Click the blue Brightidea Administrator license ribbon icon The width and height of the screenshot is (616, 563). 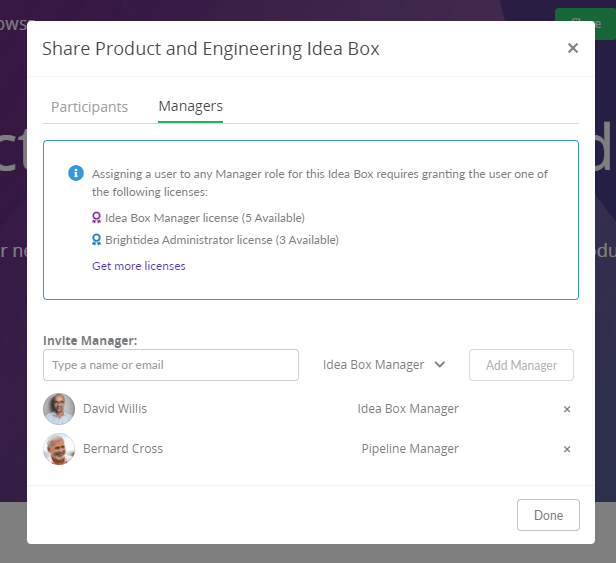coord(96,240)
